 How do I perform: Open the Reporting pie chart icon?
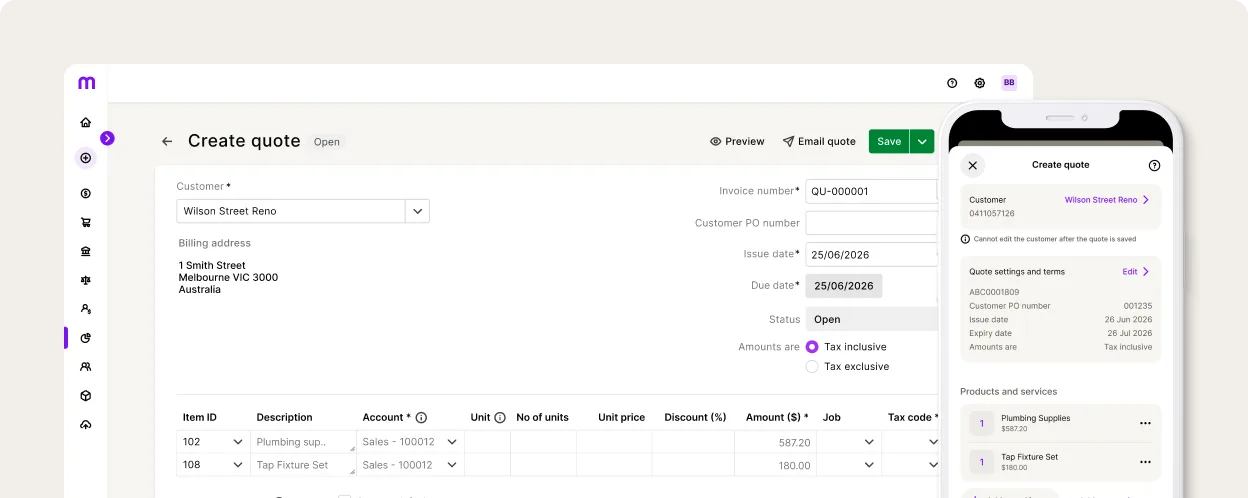pos(85,338)
